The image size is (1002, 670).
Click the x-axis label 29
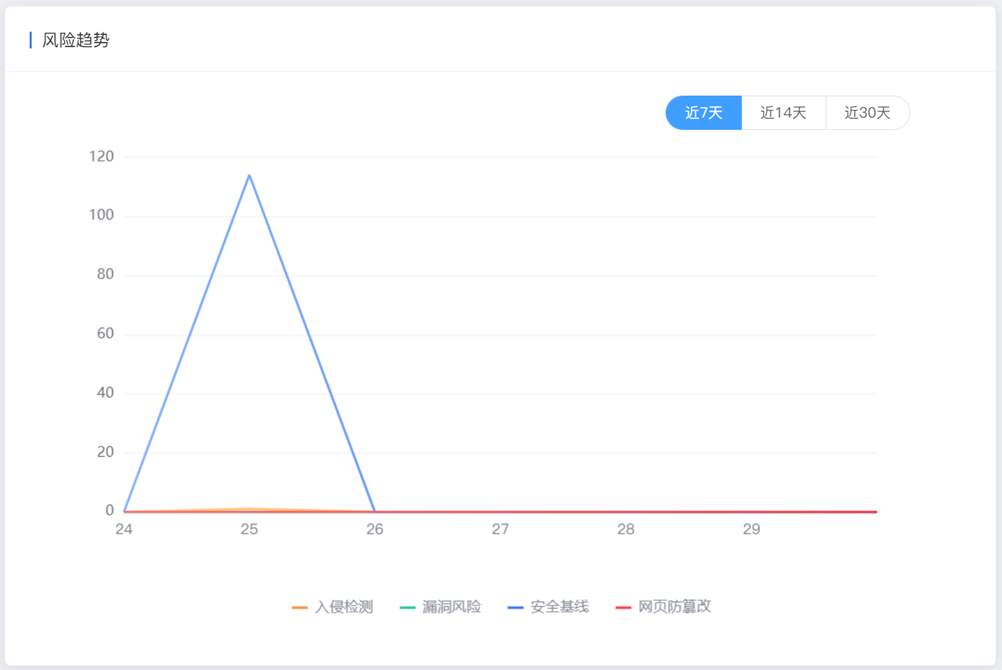(x=752, y=529)
